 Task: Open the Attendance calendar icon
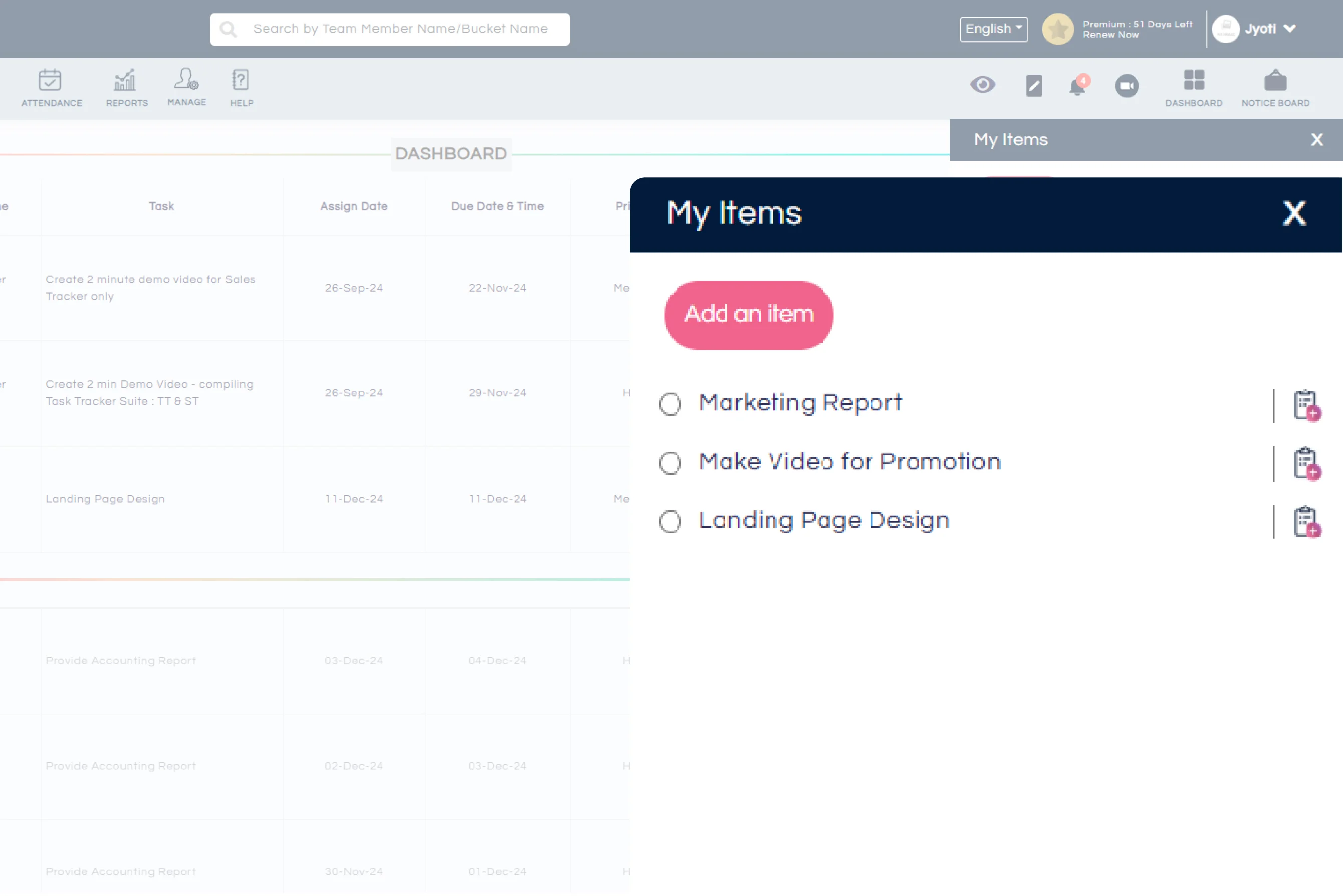[x=50, y=81]
